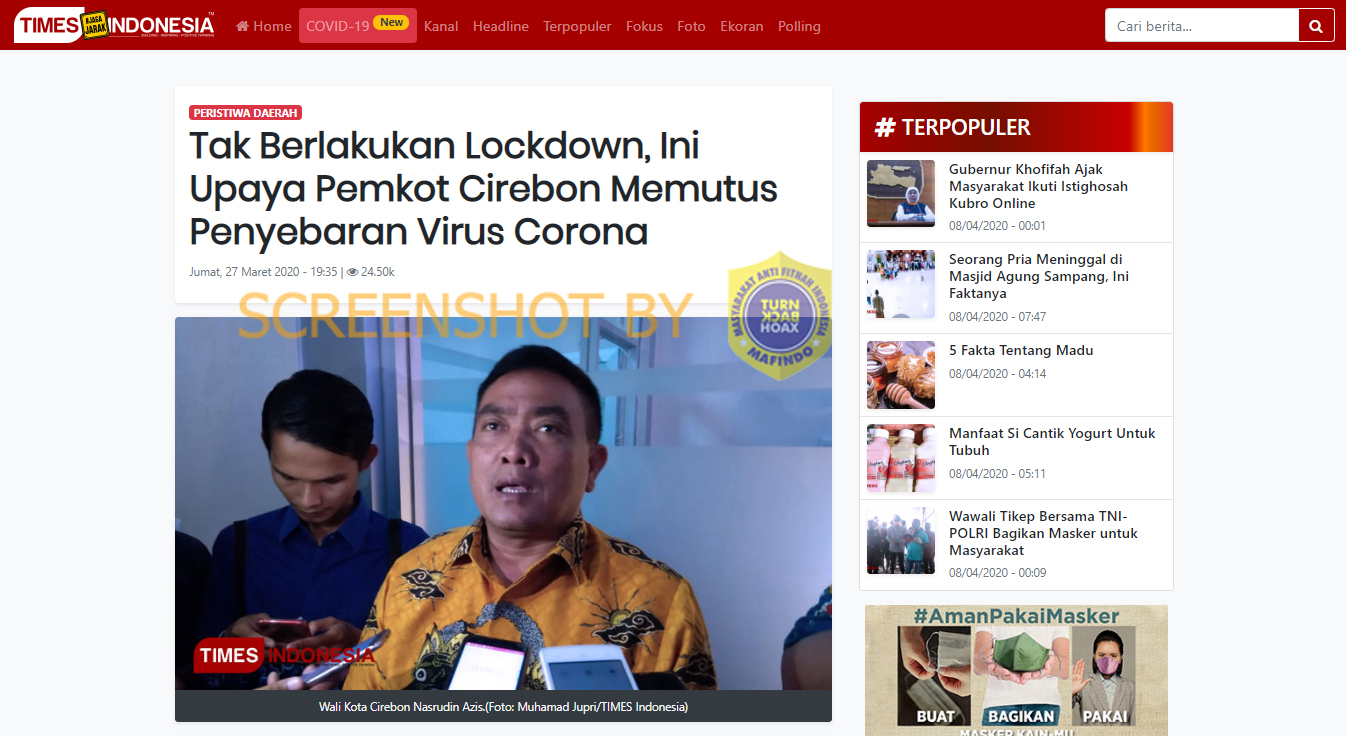
Task: Open the COVID-19 New menu item
Action: pos(358,26)
